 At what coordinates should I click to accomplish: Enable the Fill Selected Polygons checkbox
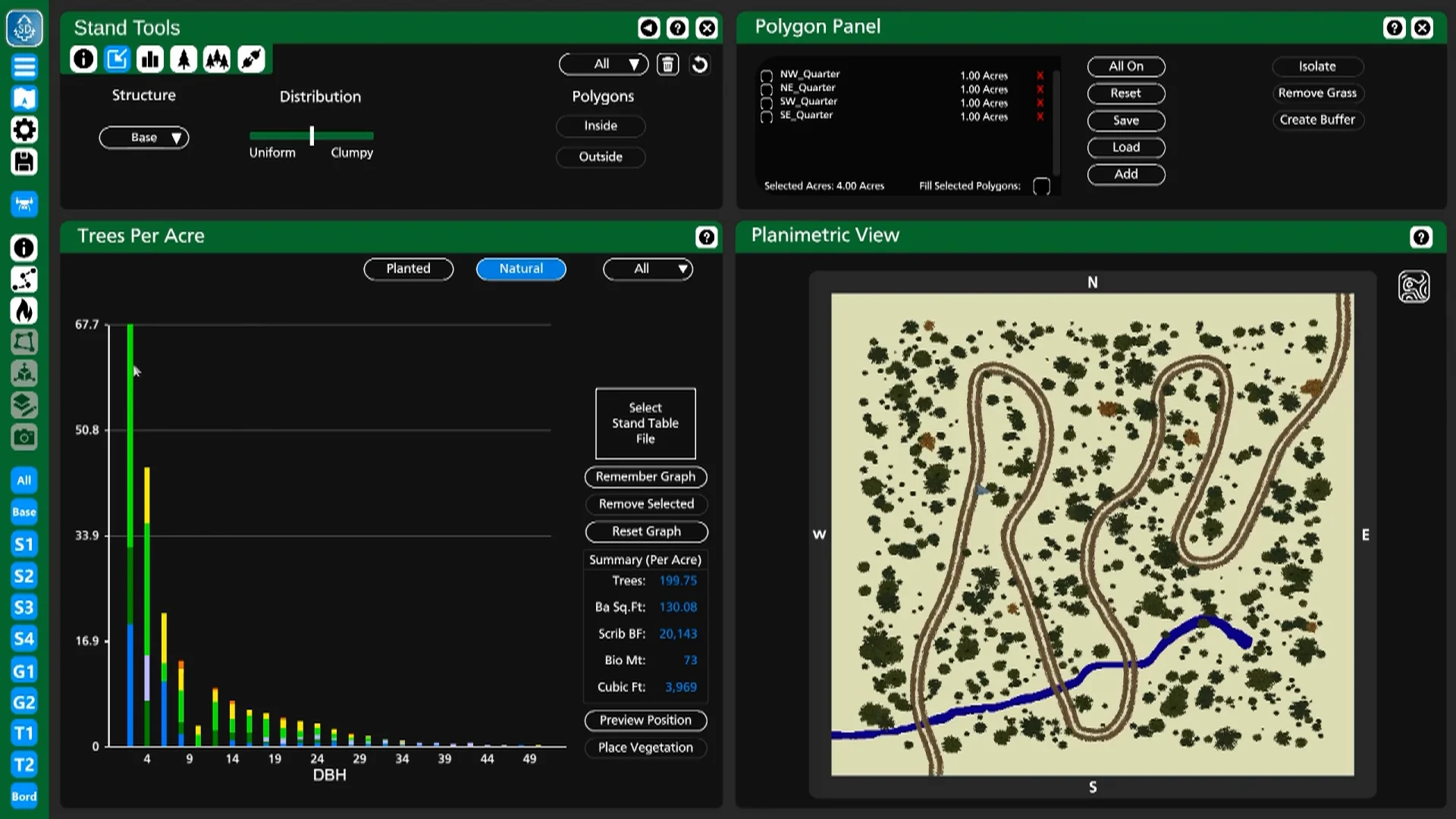point(1041,186)
